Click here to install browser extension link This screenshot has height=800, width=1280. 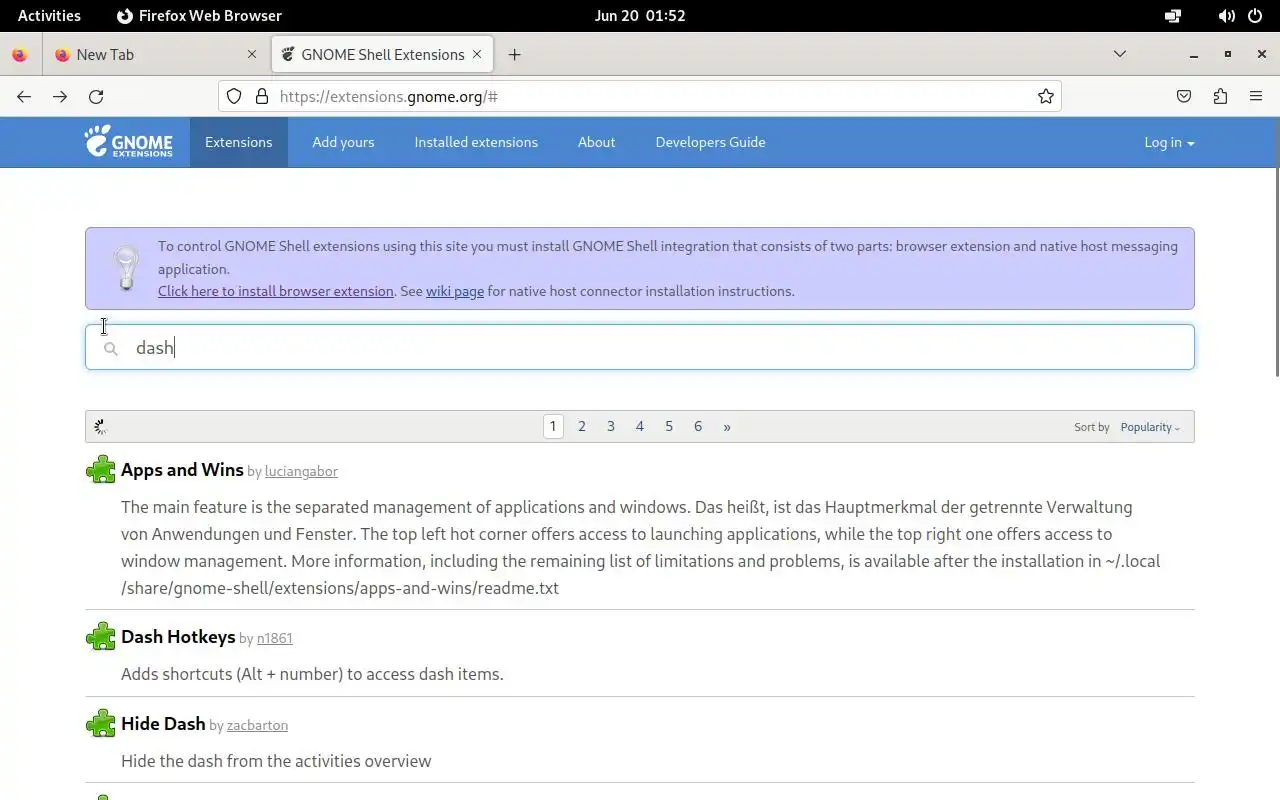(276, 291)
